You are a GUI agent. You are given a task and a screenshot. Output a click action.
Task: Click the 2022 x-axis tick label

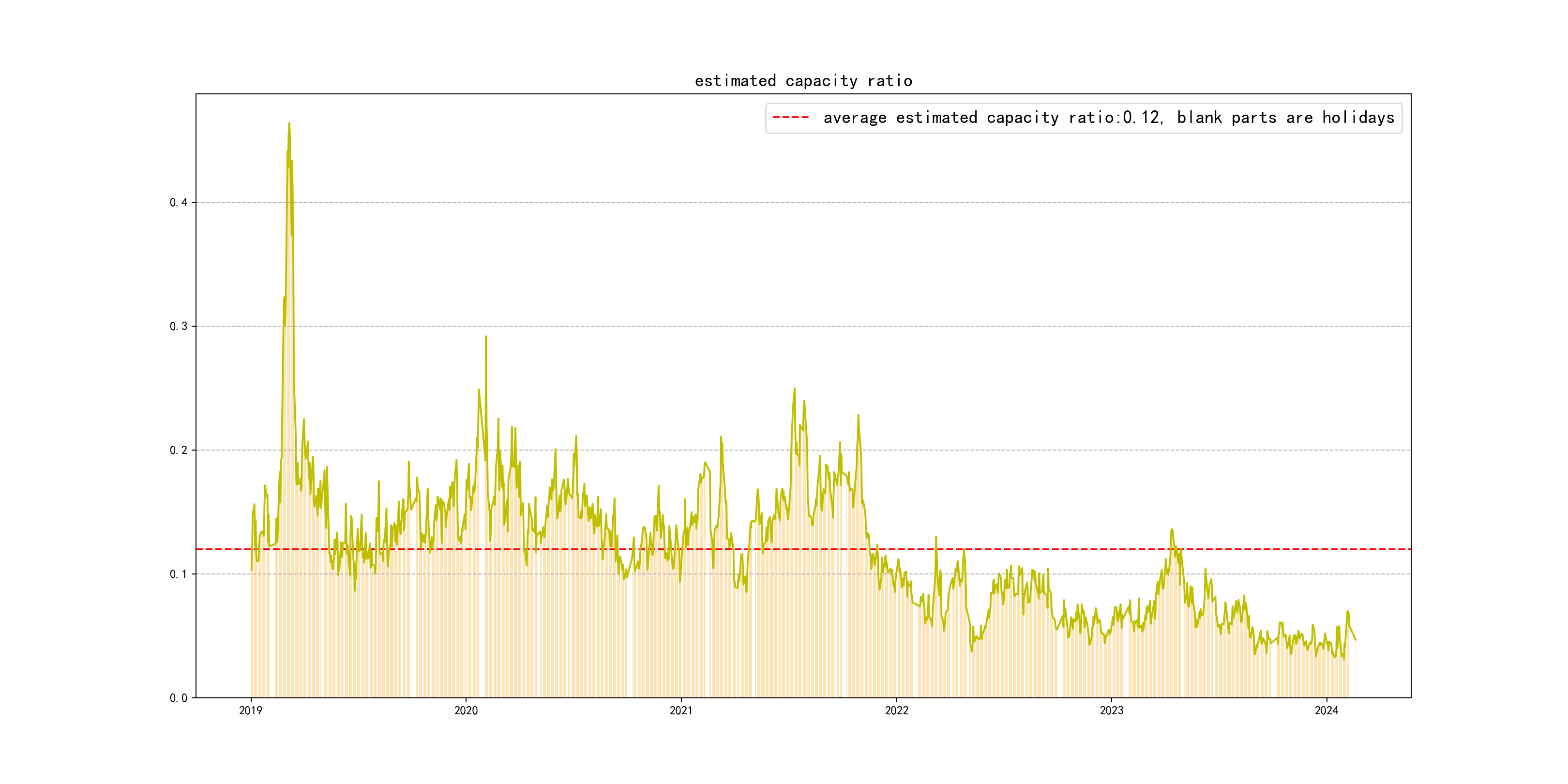click(896, 710)
